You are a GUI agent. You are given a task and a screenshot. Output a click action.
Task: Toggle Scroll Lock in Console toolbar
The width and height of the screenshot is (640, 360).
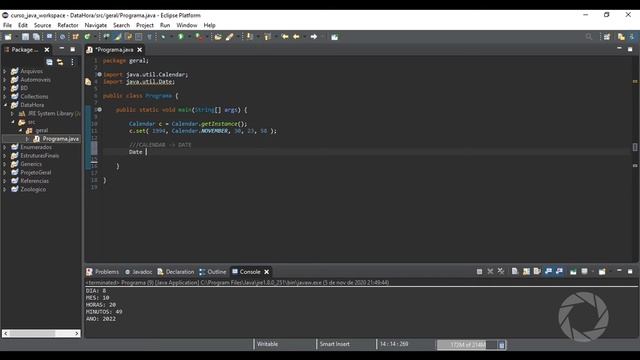point(526,271)
